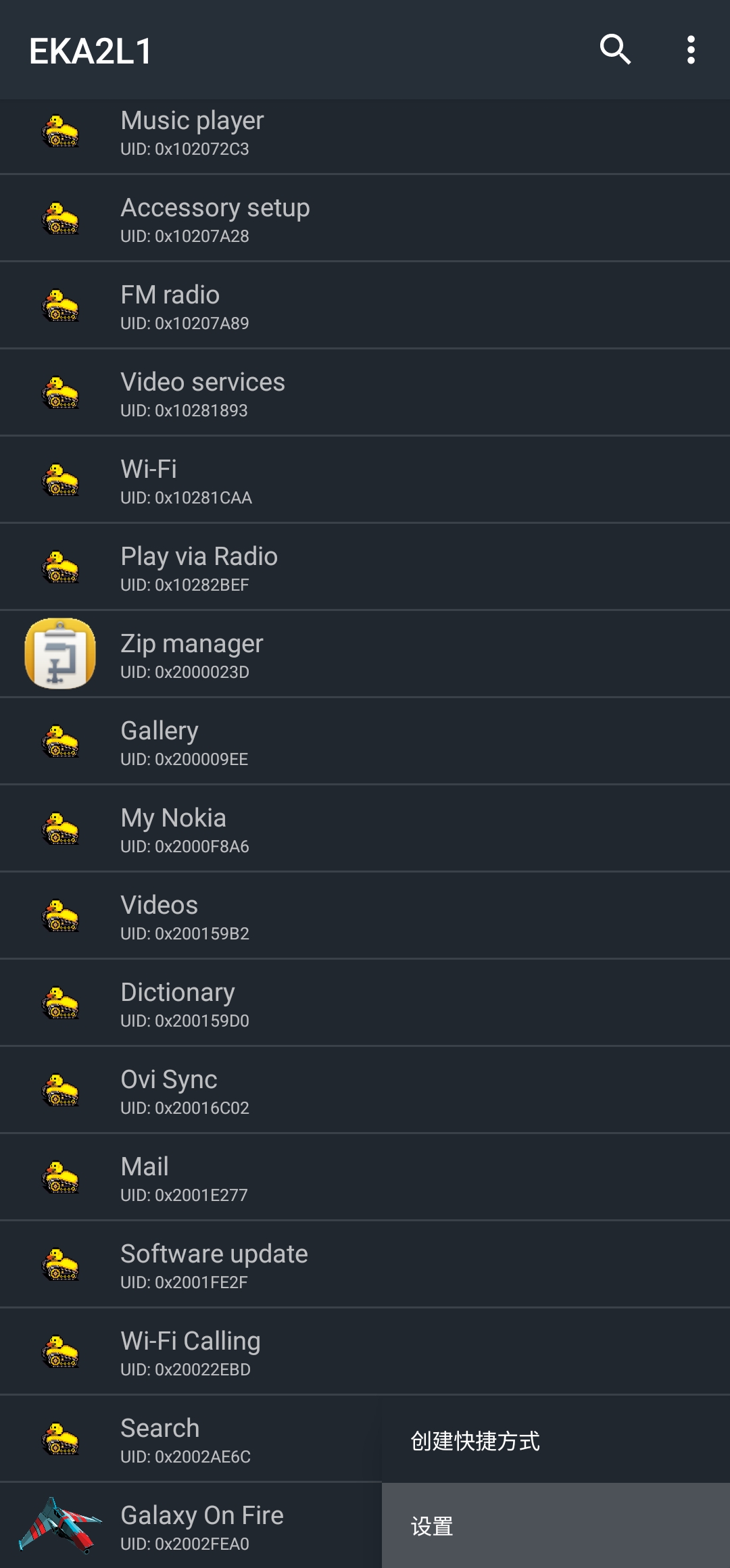Click the duck icon next to Gallery

click(x=60, y=741)
